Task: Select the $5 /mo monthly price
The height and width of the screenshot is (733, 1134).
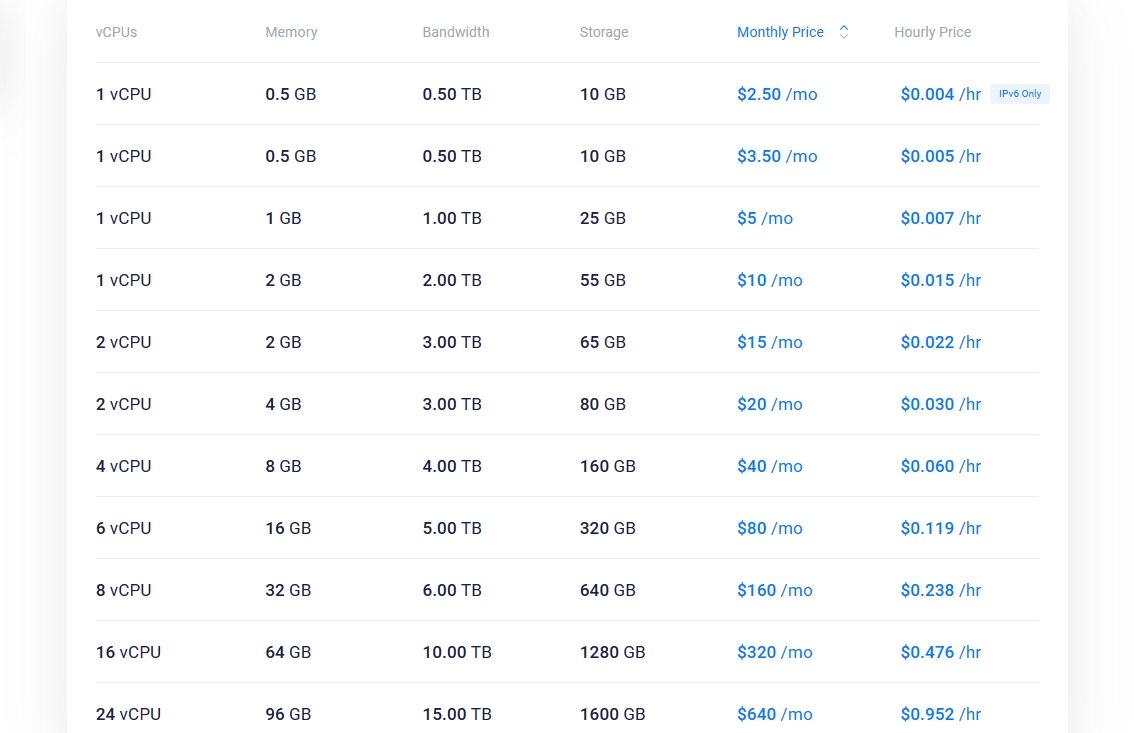Action: (765, 218)
